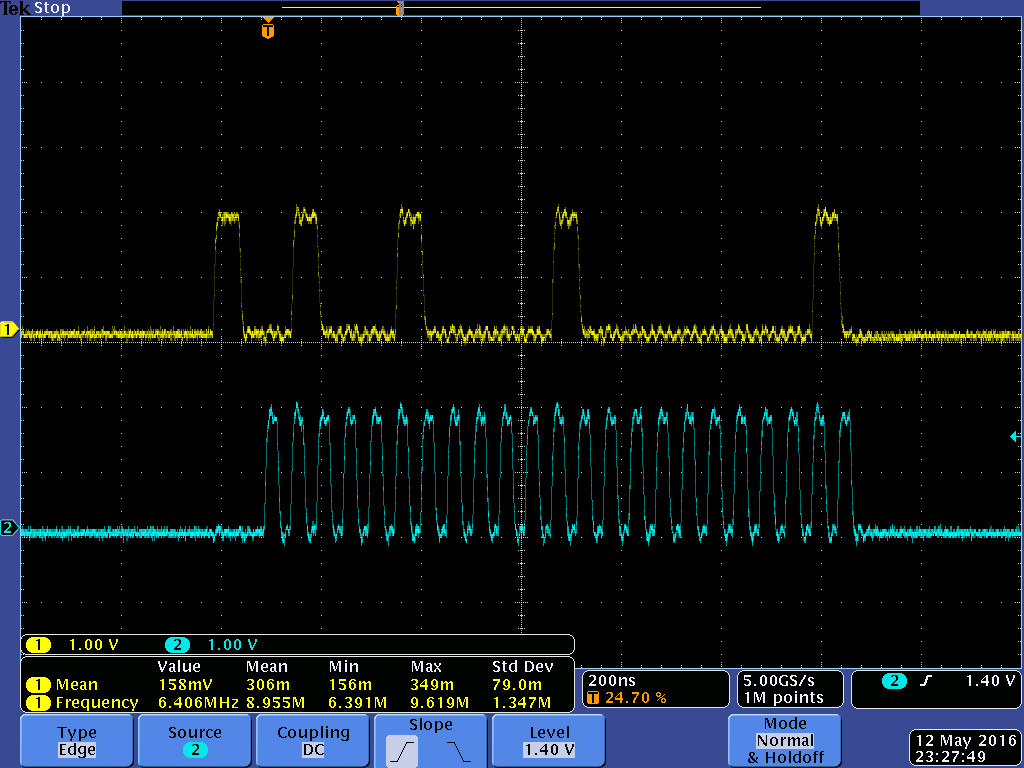Select the Level 1.40 V menu item
This screenshot has height=768, width=1024.
tap(550, 741)
